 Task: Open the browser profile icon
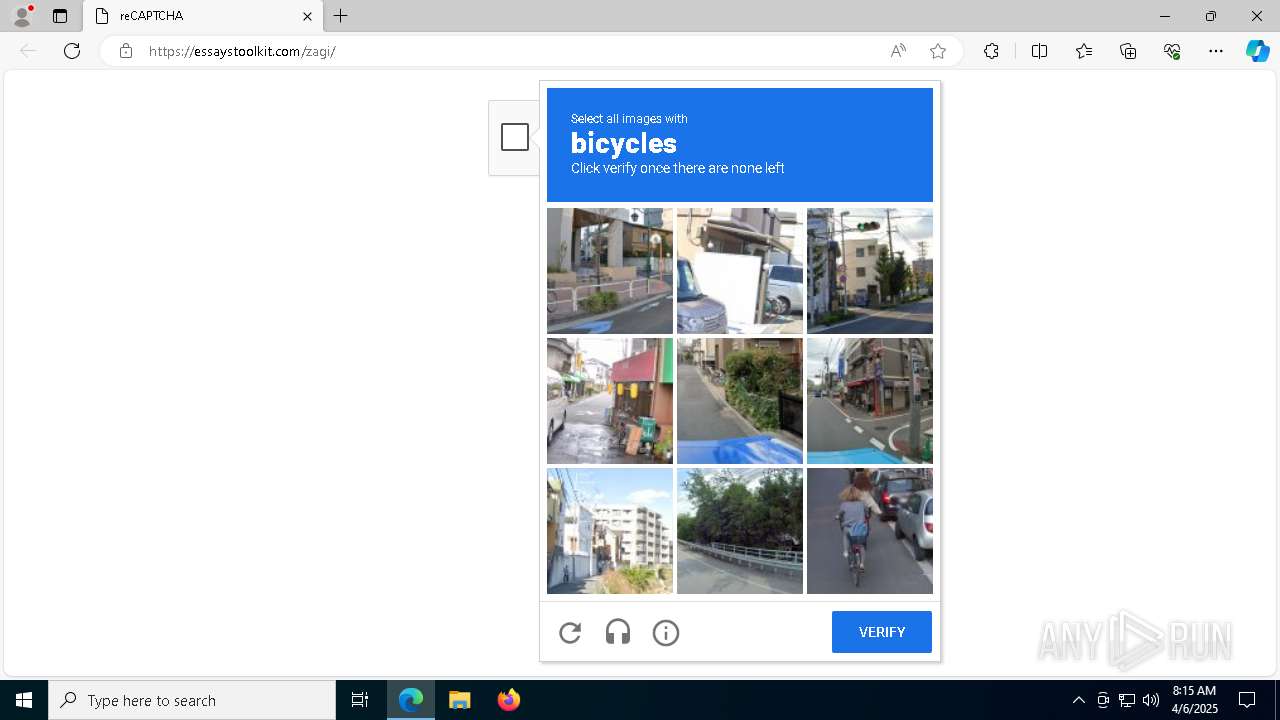(22, 16)
